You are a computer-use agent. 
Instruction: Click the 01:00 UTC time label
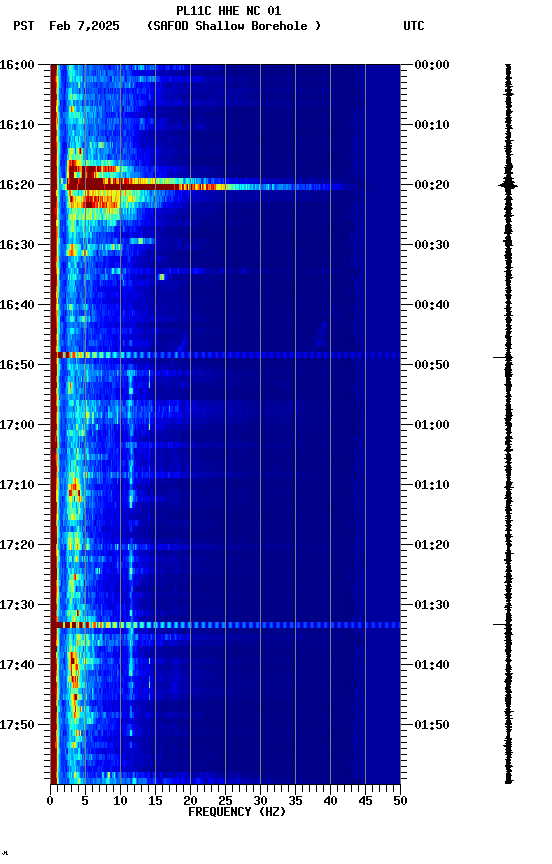pos(432,425)
